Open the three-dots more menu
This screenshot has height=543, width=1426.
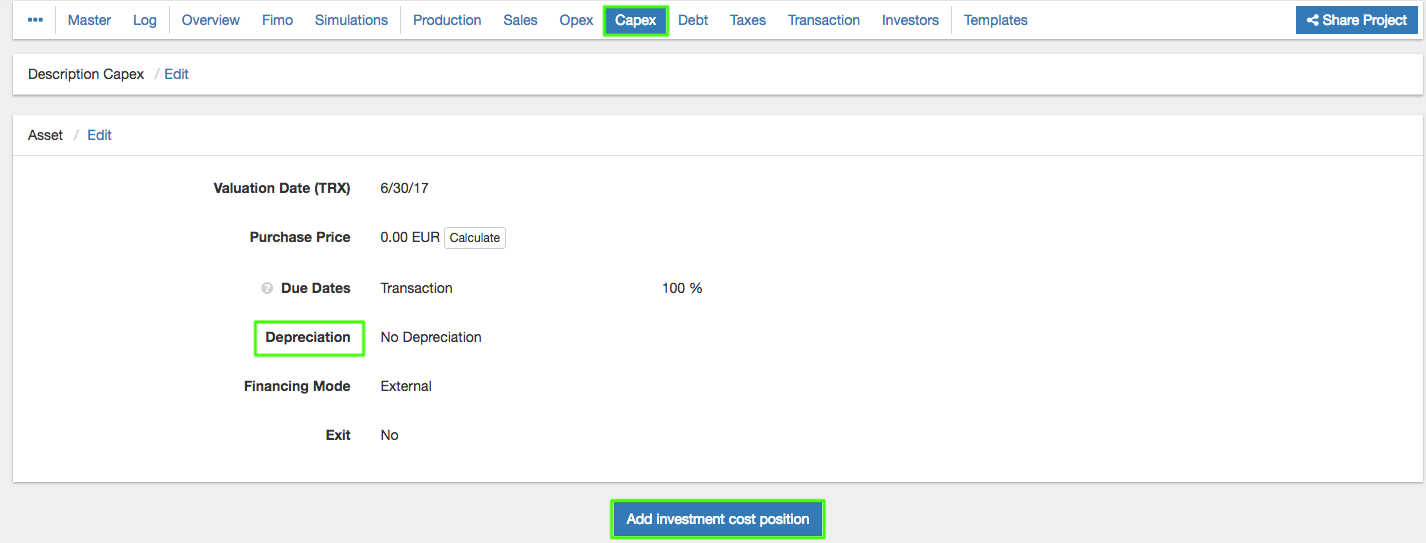point(35,20)
